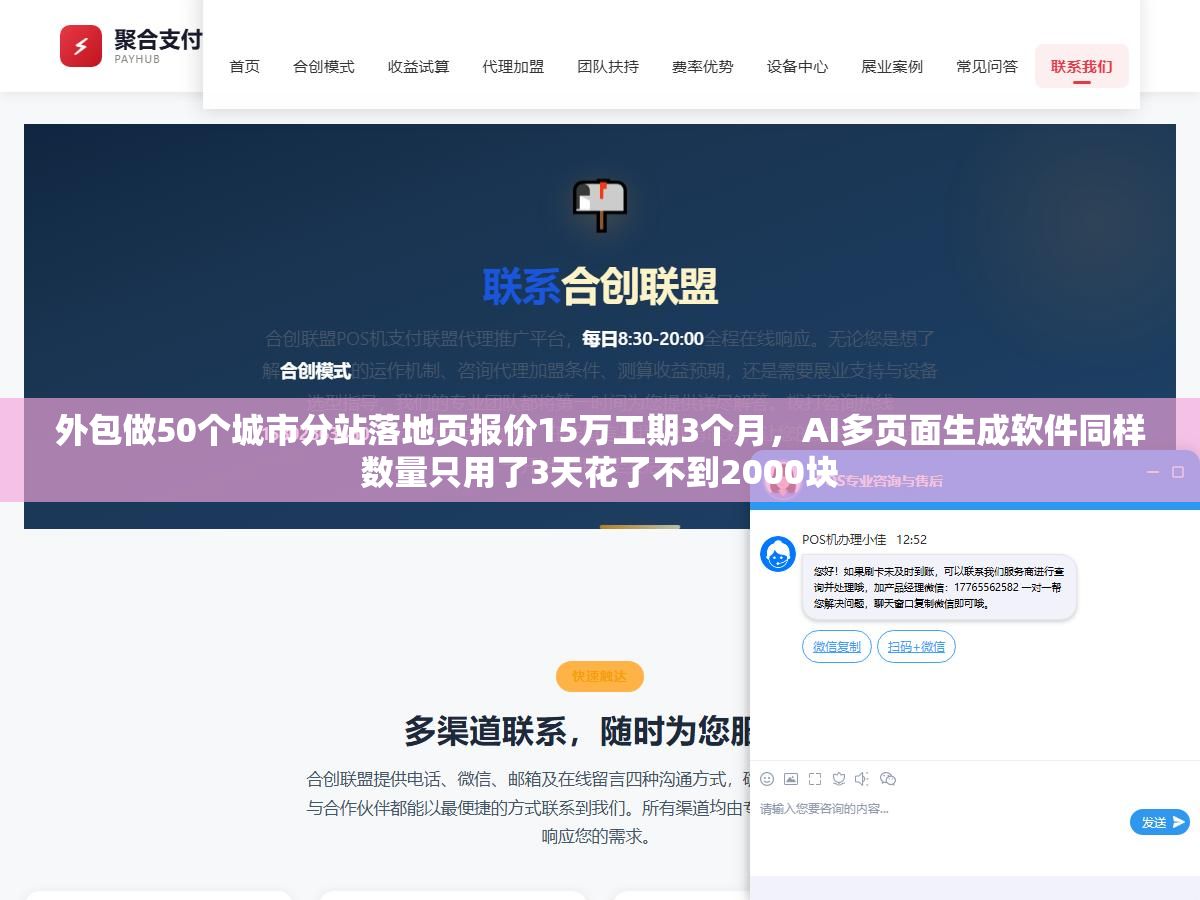Click the 合创模式 white hero text

coord(315,371)
